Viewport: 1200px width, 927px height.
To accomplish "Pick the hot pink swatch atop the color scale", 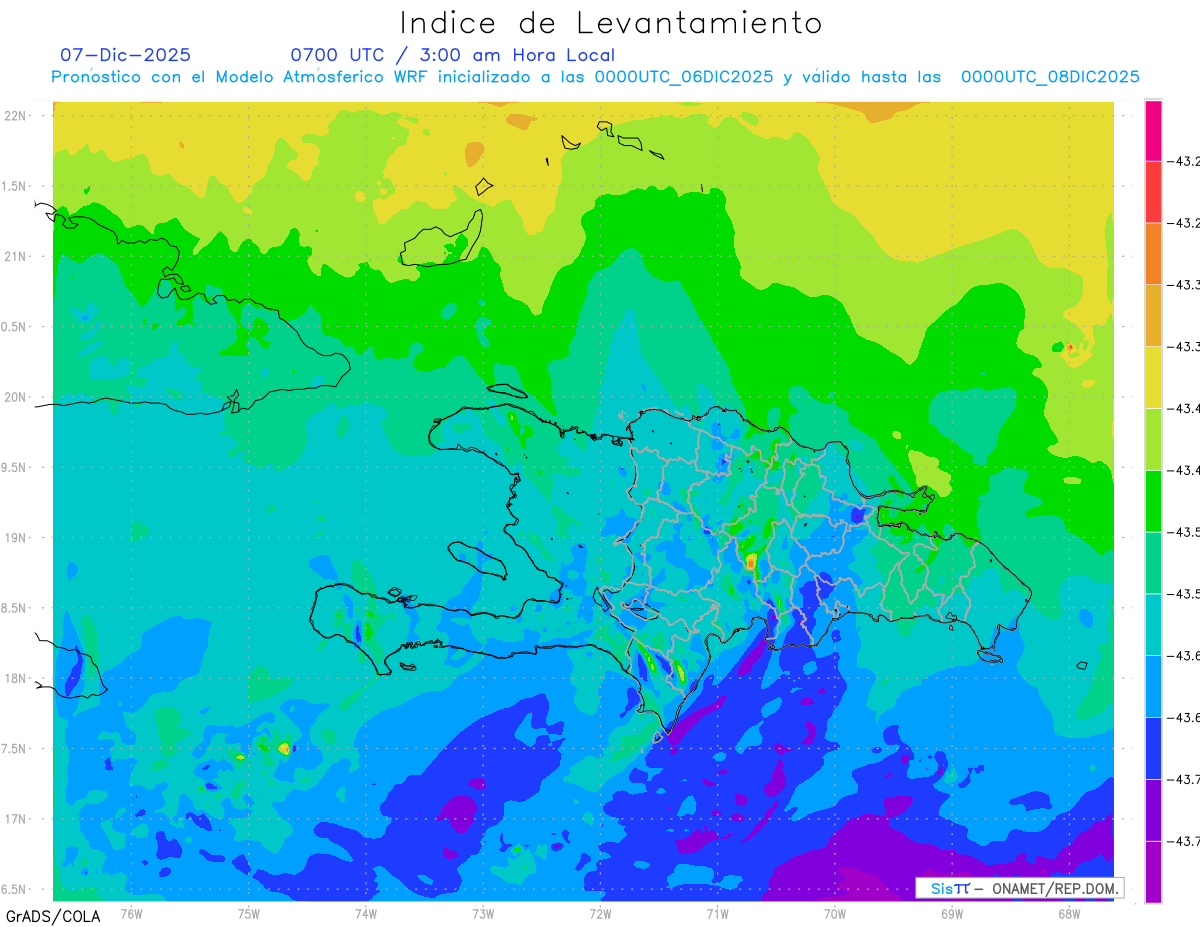I will 1153,130.
